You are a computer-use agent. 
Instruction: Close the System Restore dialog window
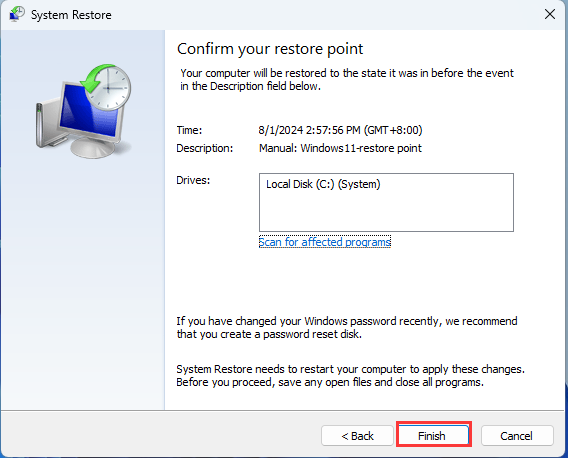click(550, 14)
